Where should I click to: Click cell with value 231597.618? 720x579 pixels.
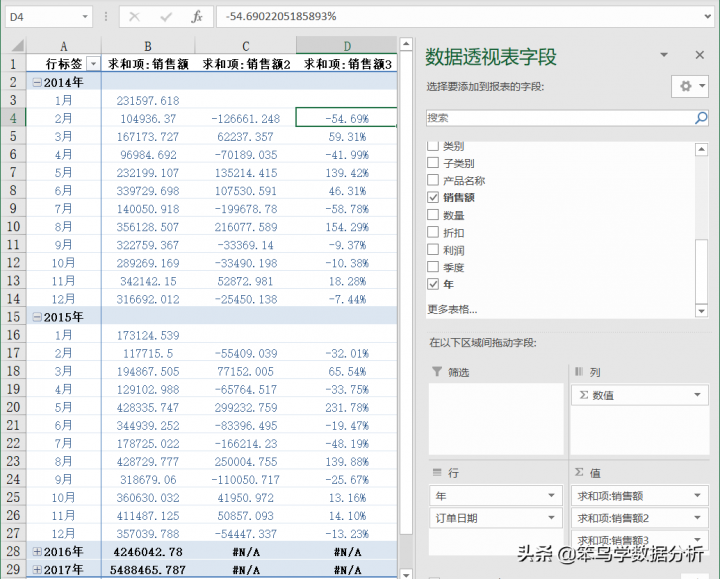148,101
